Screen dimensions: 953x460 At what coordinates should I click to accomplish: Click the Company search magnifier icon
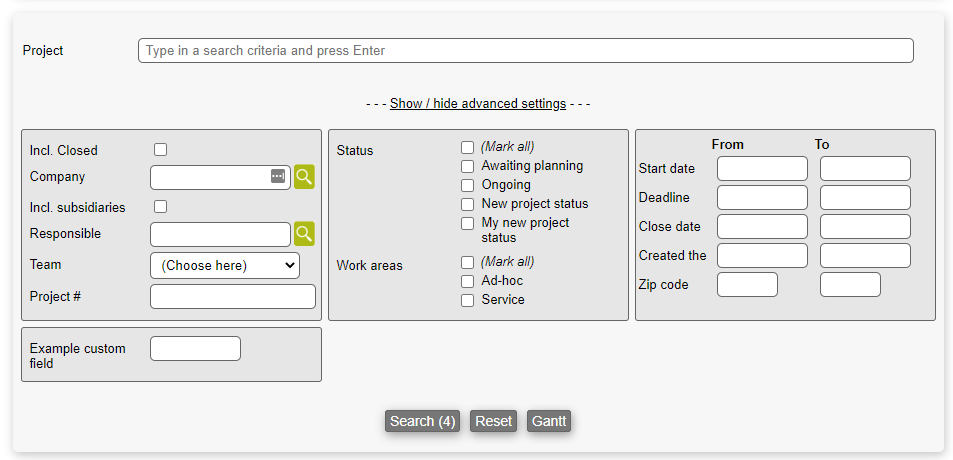[304, 177]
